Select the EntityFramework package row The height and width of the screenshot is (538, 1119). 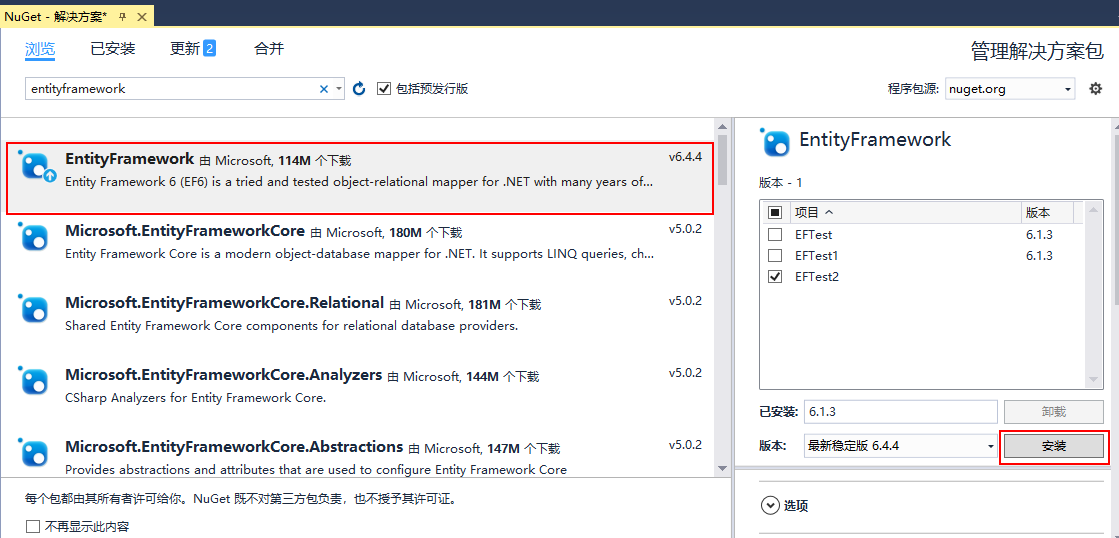pyautogui.click(x=360, y=178)
